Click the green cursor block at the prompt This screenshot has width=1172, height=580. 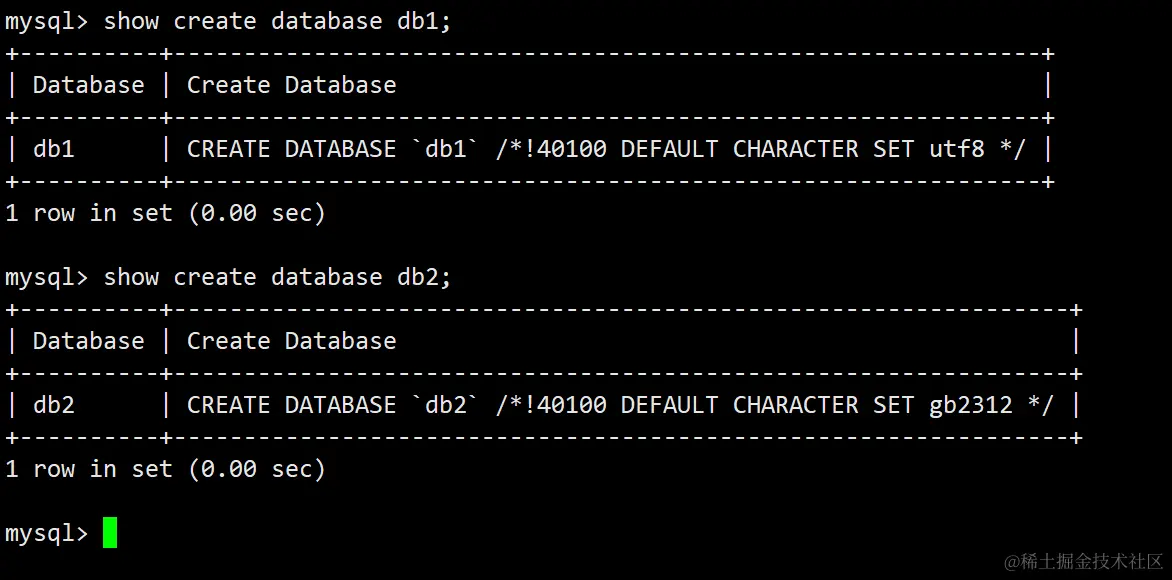coord(110,532)
